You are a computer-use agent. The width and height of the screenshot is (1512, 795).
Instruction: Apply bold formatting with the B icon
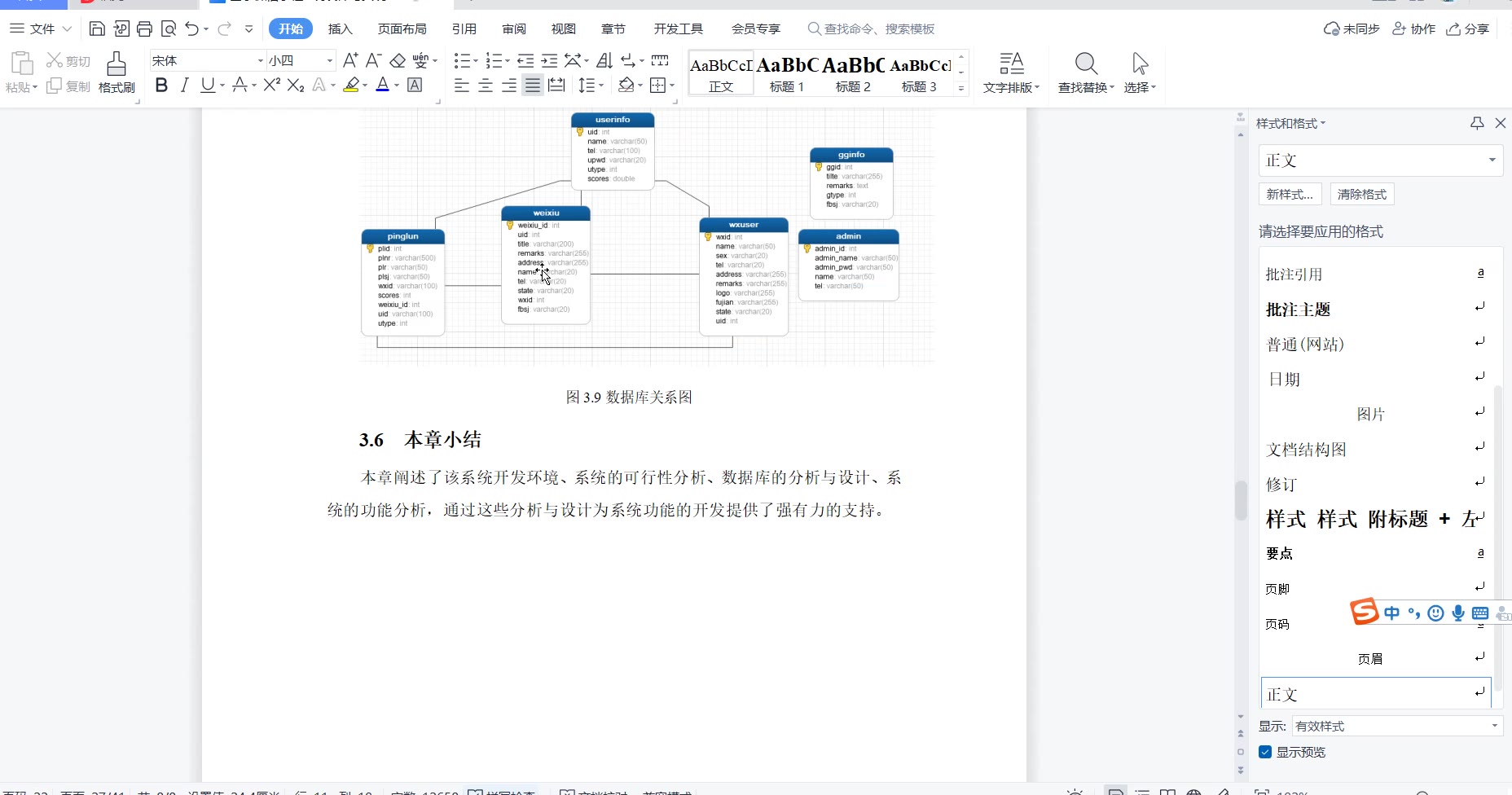coord(161,86)
